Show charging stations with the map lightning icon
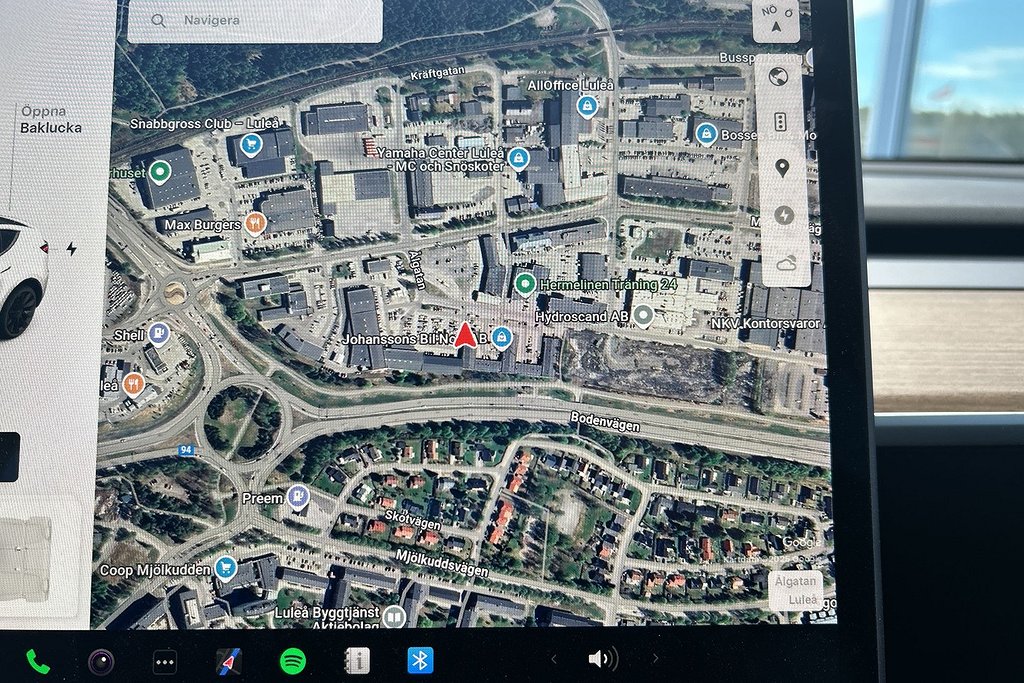Screen dimensions: 1024x683 pos(784,215)
